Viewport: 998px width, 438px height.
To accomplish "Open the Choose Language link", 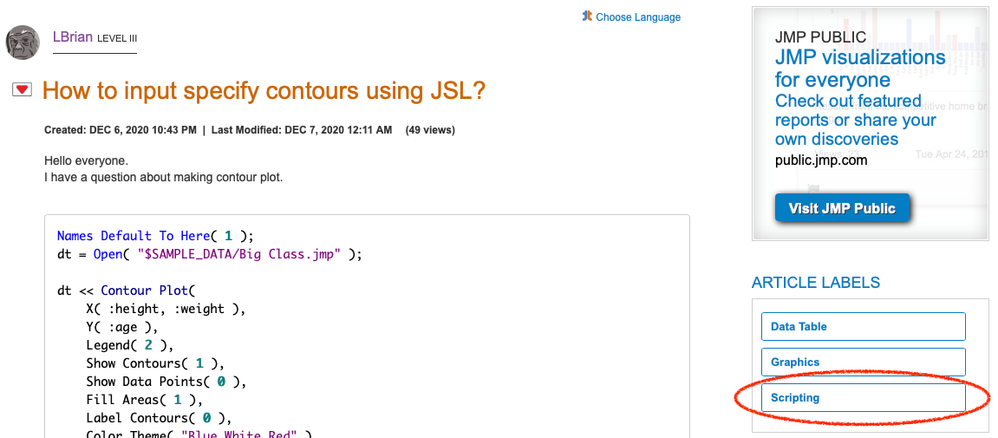I will 638,17.
